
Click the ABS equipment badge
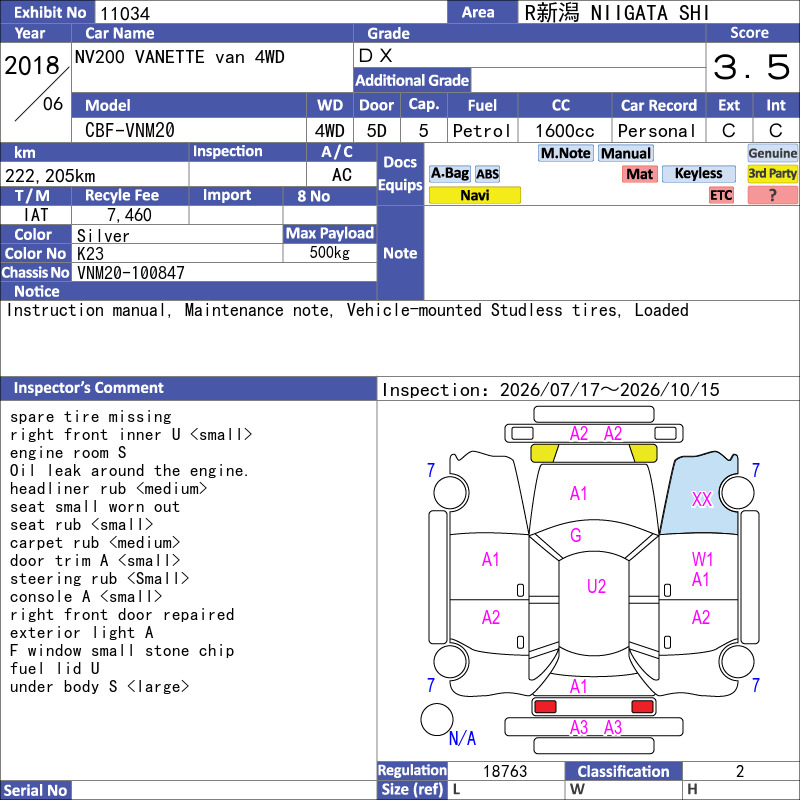click(x=487, y=174)
